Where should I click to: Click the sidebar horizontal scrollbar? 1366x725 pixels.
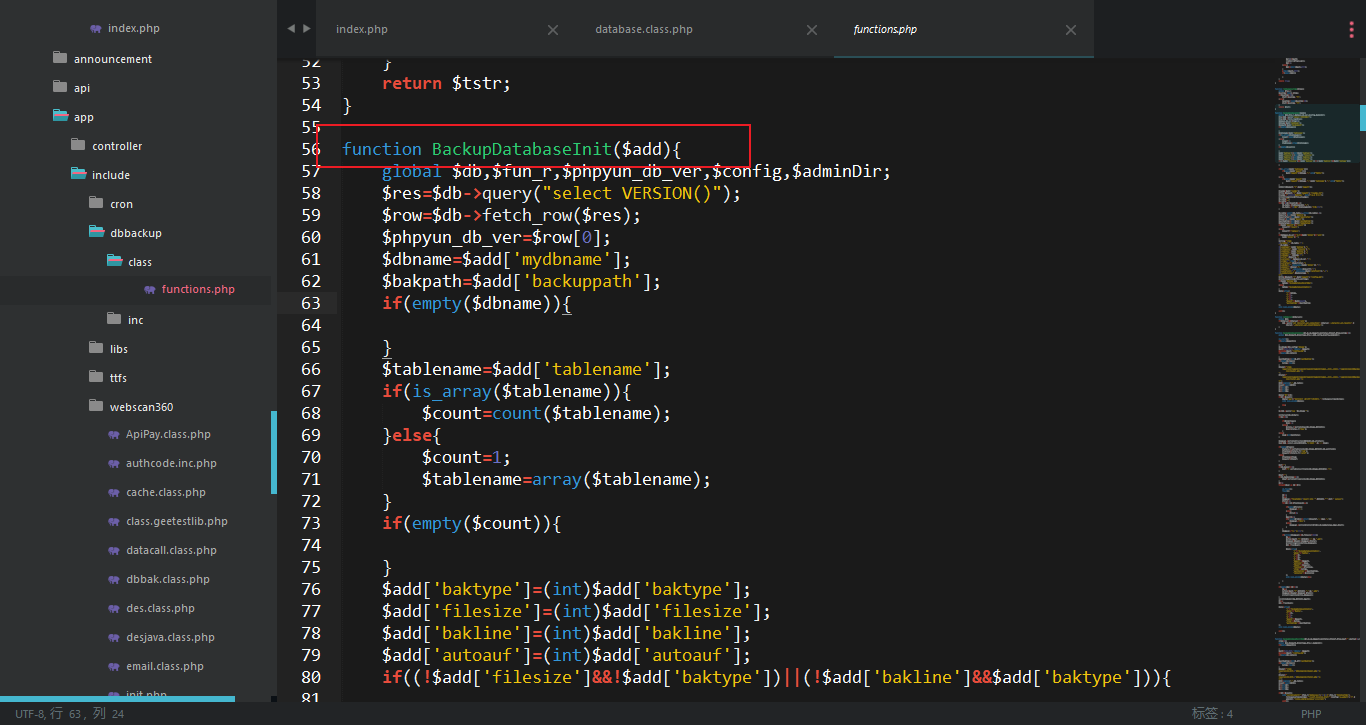[x=117, y=699]
